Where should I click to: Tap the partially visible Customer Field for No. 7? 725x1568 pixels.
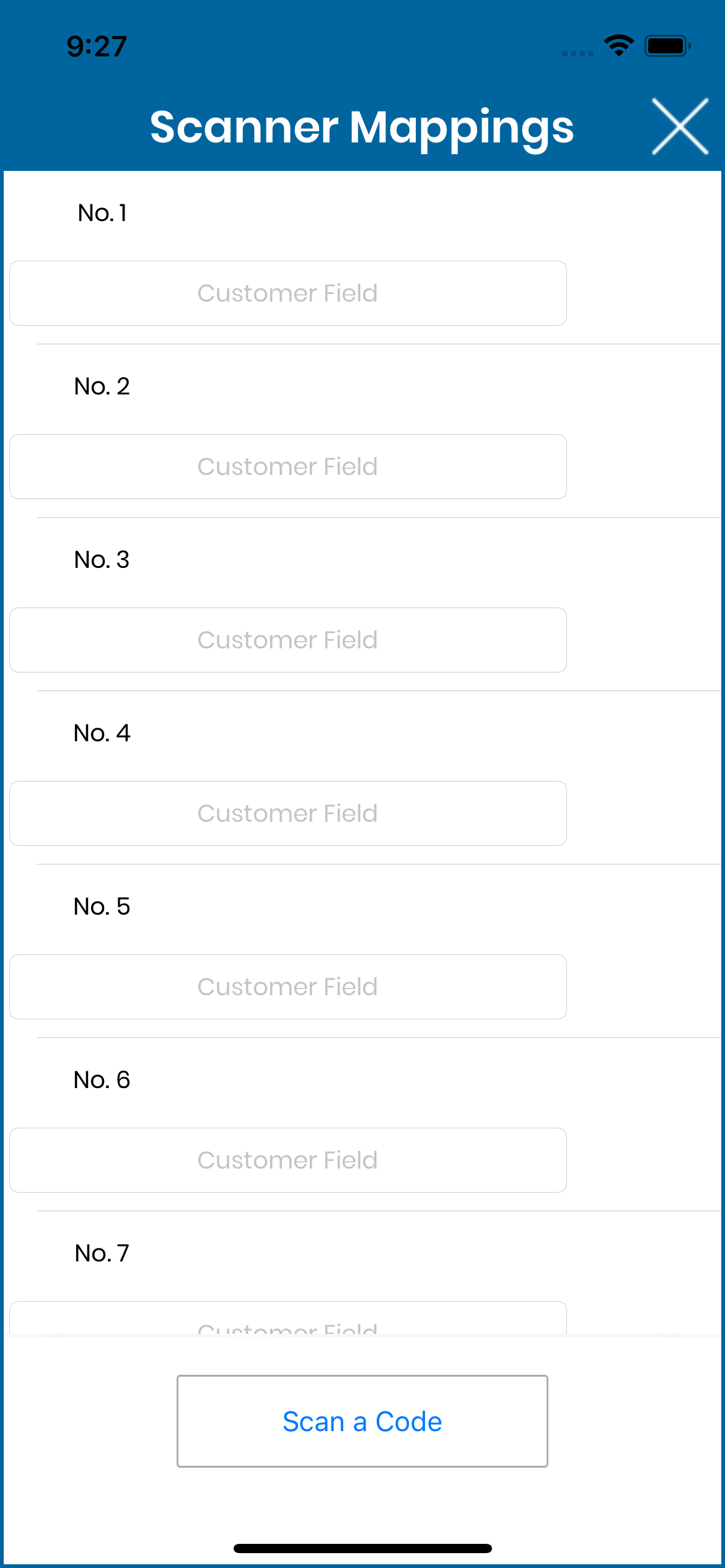click(288, 1318)
